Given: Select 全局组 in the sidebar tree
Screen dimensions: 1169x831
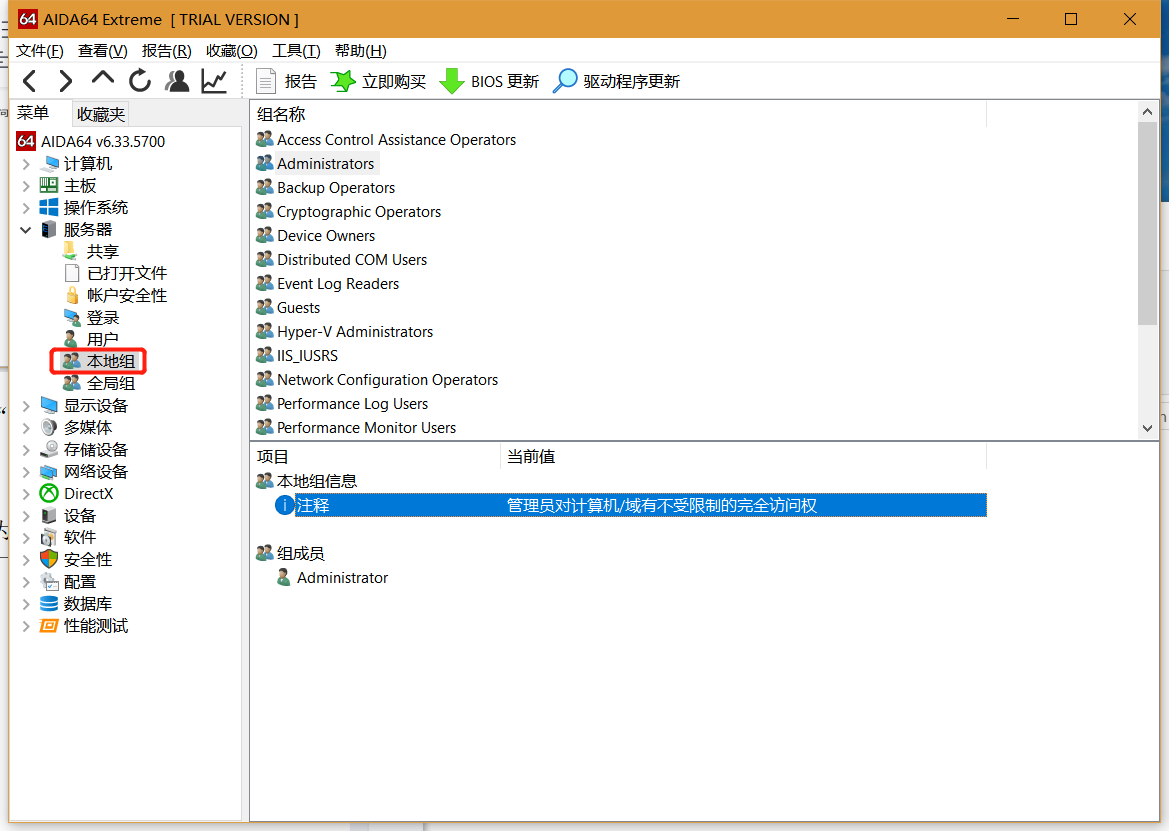Looking at the screenshot, I should click(110, 383).
